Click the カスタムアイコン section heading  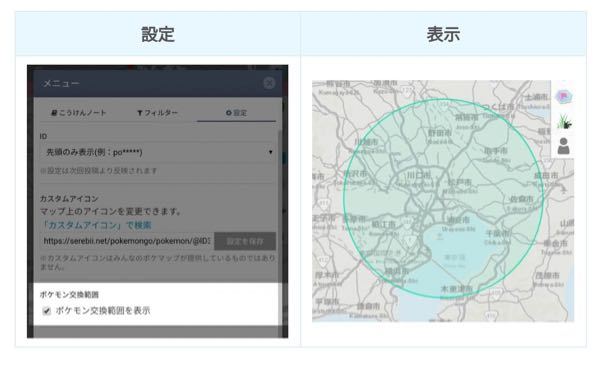pyautogui.click(x=69, y=199)
